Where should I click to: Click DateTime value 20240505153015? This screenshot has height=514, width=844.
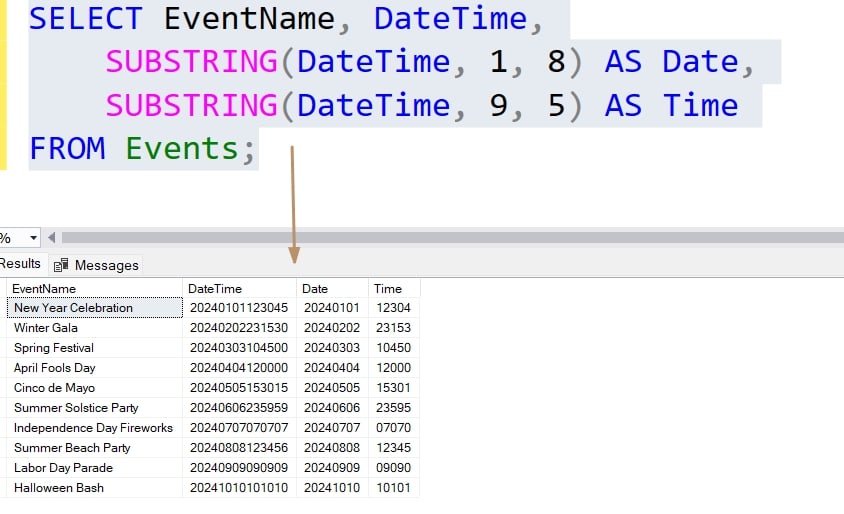[x=239, y=388]
